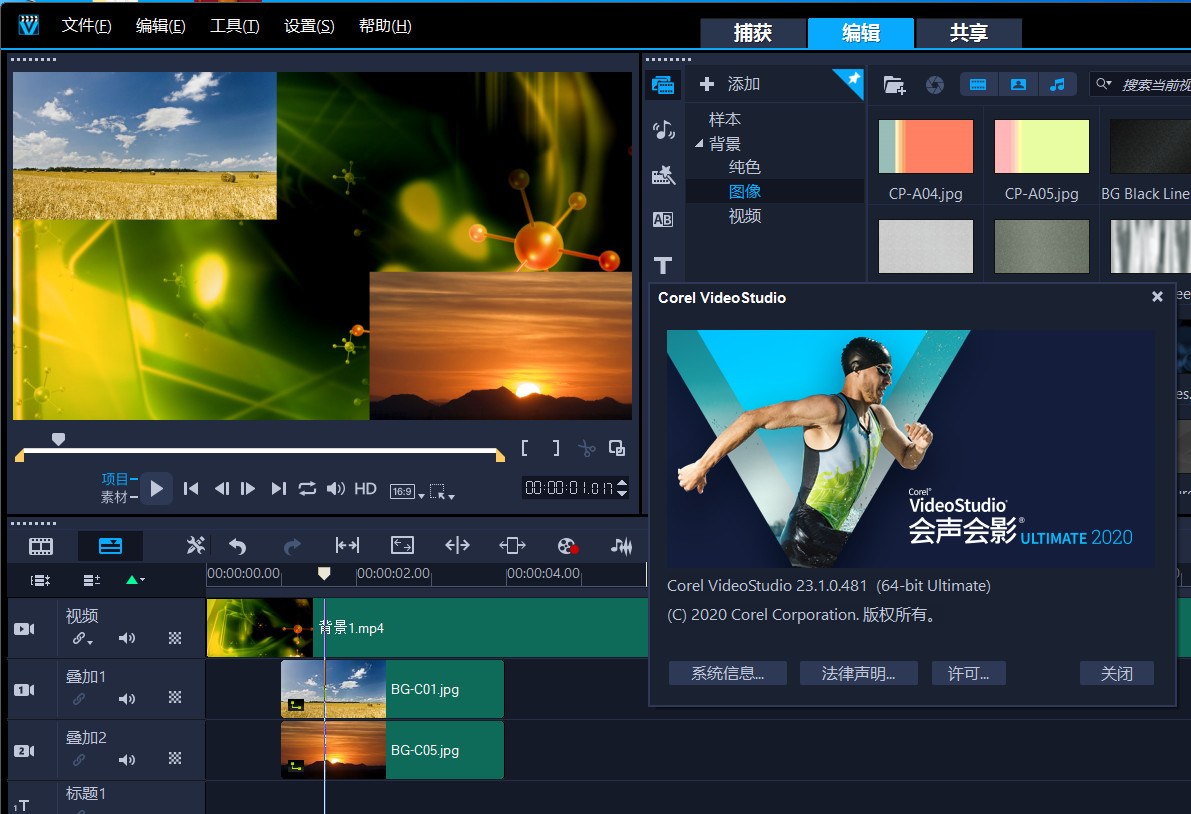Open the 设置(S) menu

pos(309,26)
